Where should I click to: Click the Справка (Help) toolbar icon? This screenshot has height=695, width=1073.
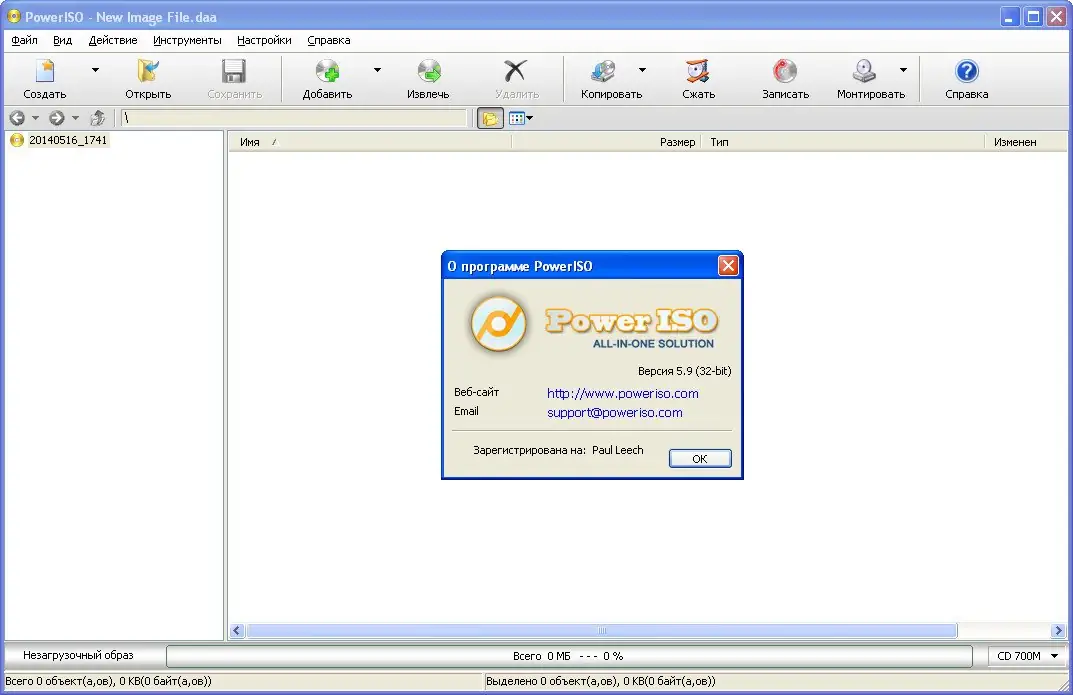(x=966, y=71)
